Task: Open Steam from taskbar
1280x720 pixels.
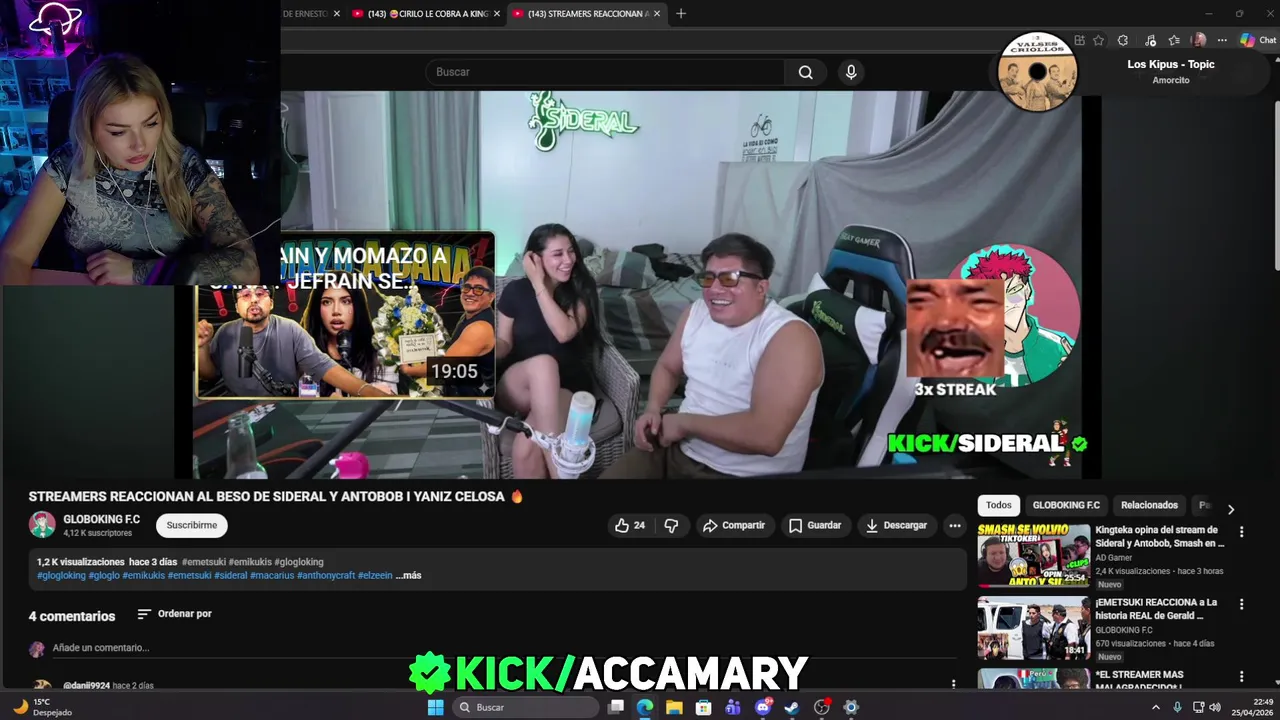Action: pos(792,707)
